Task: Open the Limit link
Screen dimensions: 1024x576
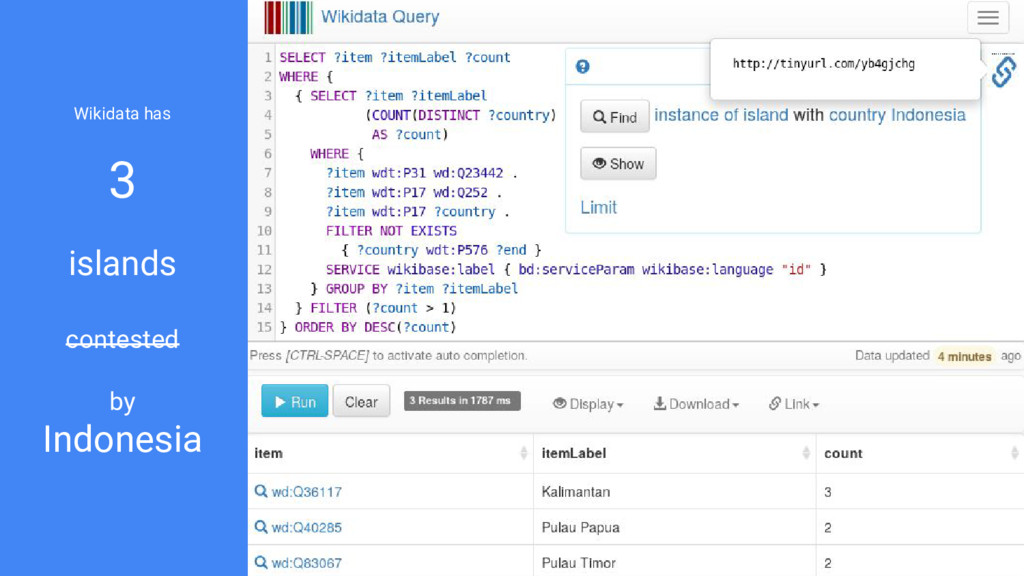Action: coord(598,208)
